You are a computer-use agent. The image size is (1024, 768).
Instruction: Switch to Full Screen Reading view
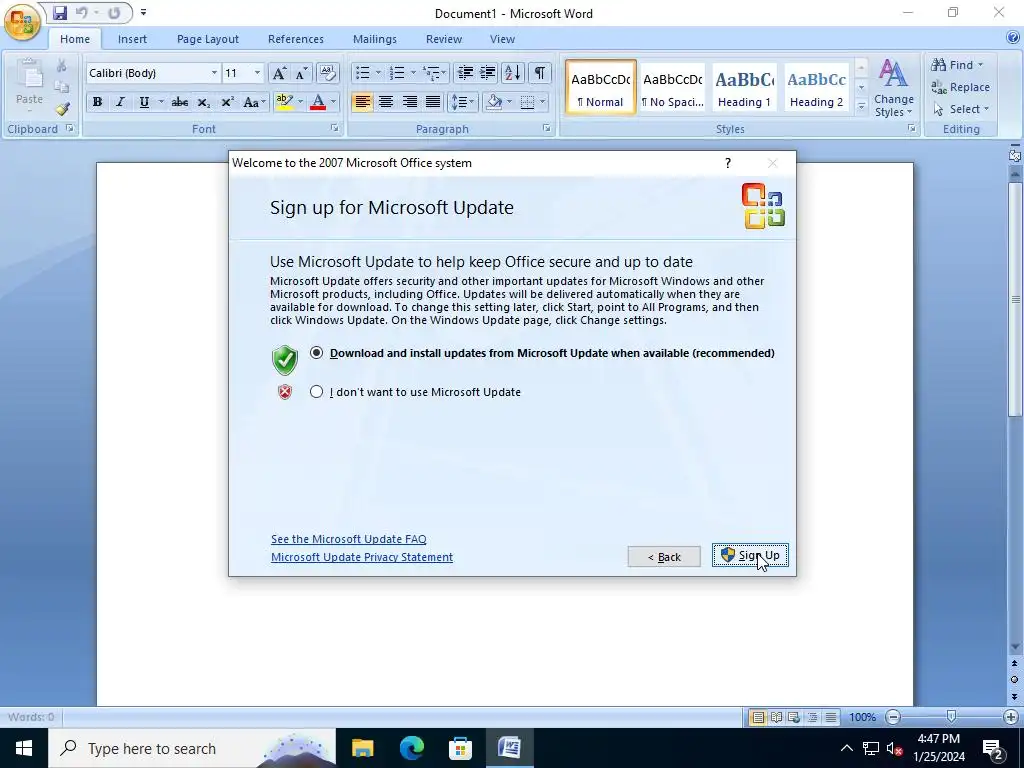[x=776, y=717]
